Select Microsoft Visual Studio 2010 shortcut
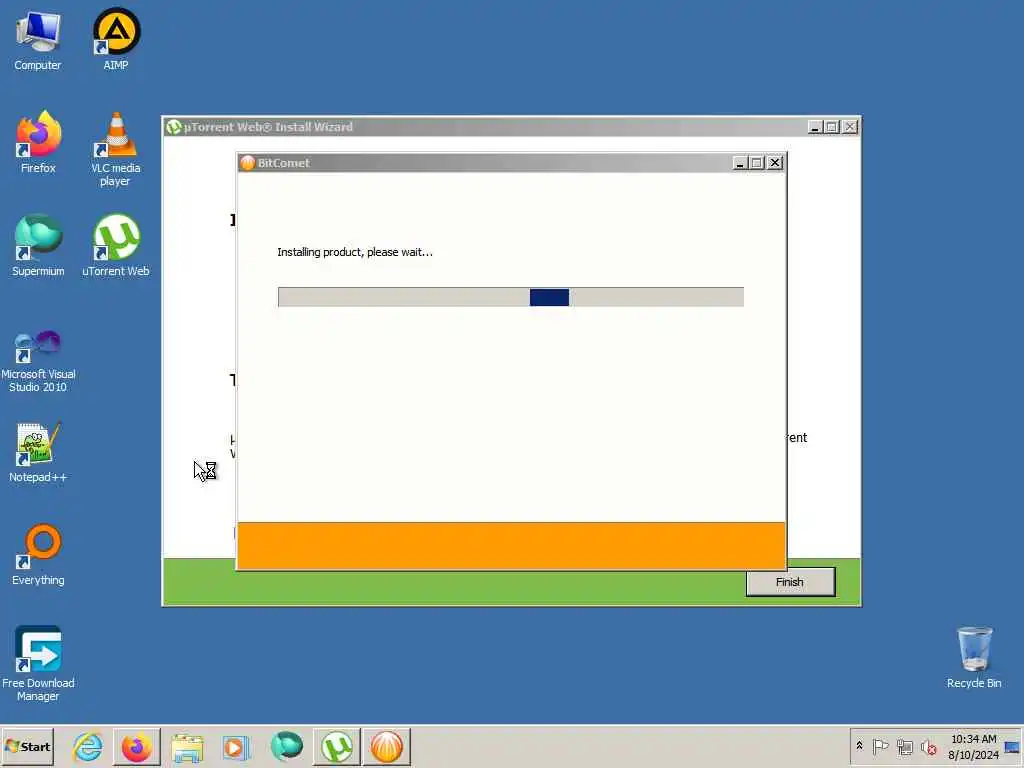The height and width of the screenshot is (768, 1024). click(38, 361)
